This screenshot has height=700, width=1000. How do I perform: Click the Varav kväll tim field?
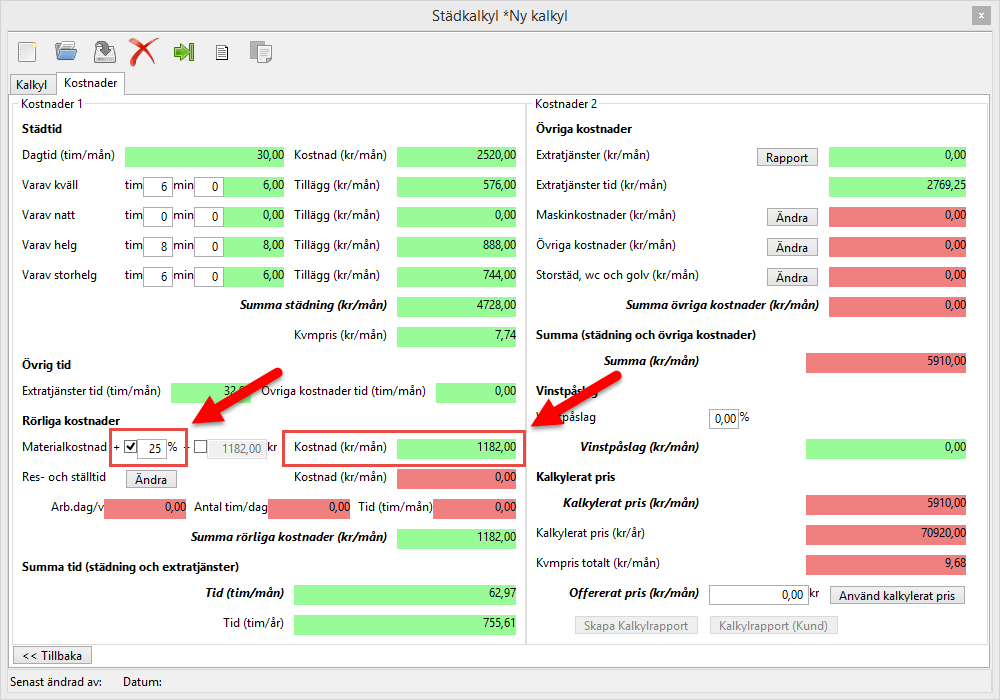(157, 186)
